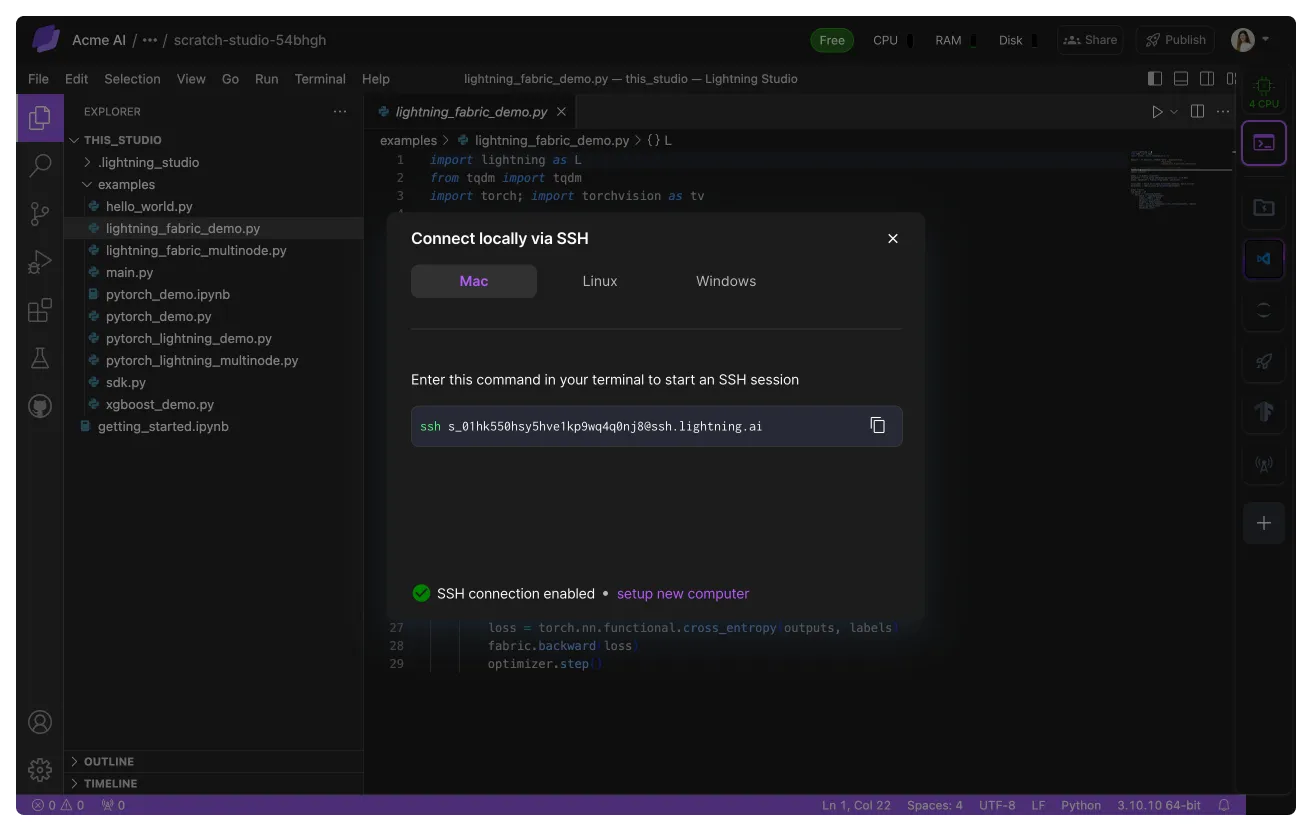Open the file folder app in the right sidebar
The image size is (1312, 831).
1264,208
